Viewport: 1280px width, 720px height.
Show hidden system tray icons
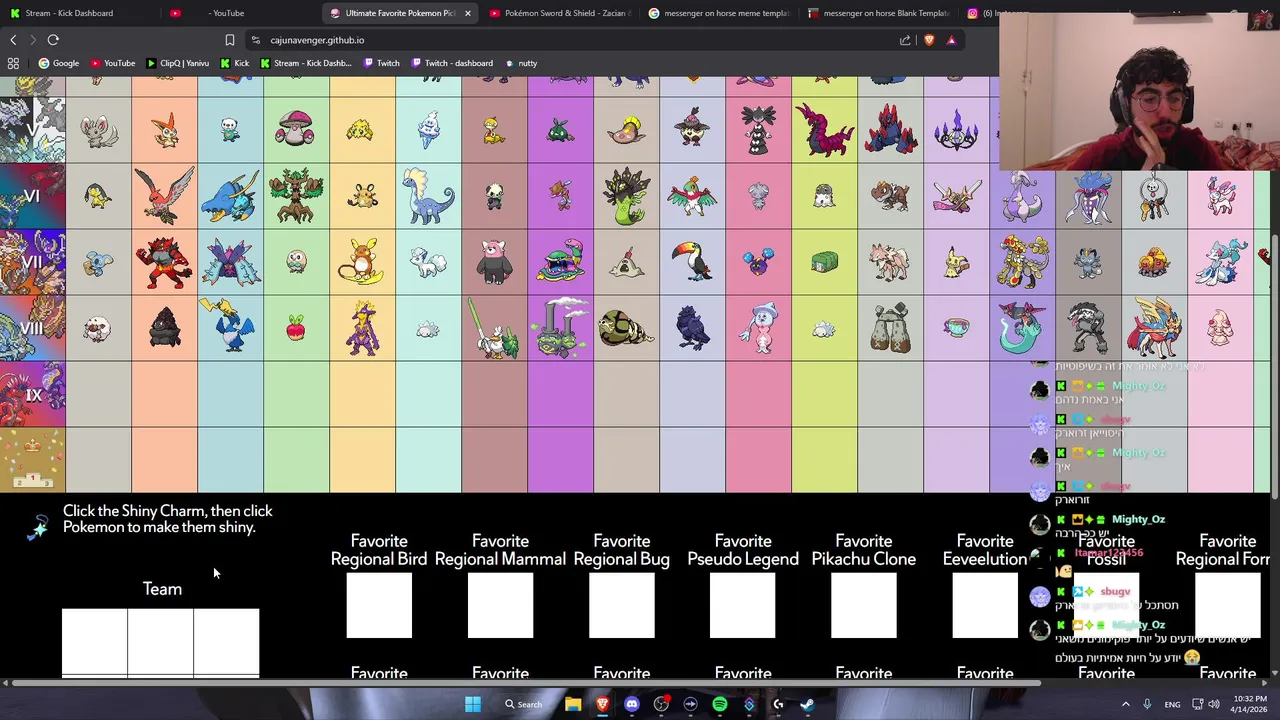pyautogui.click(x=1125, y=704)
